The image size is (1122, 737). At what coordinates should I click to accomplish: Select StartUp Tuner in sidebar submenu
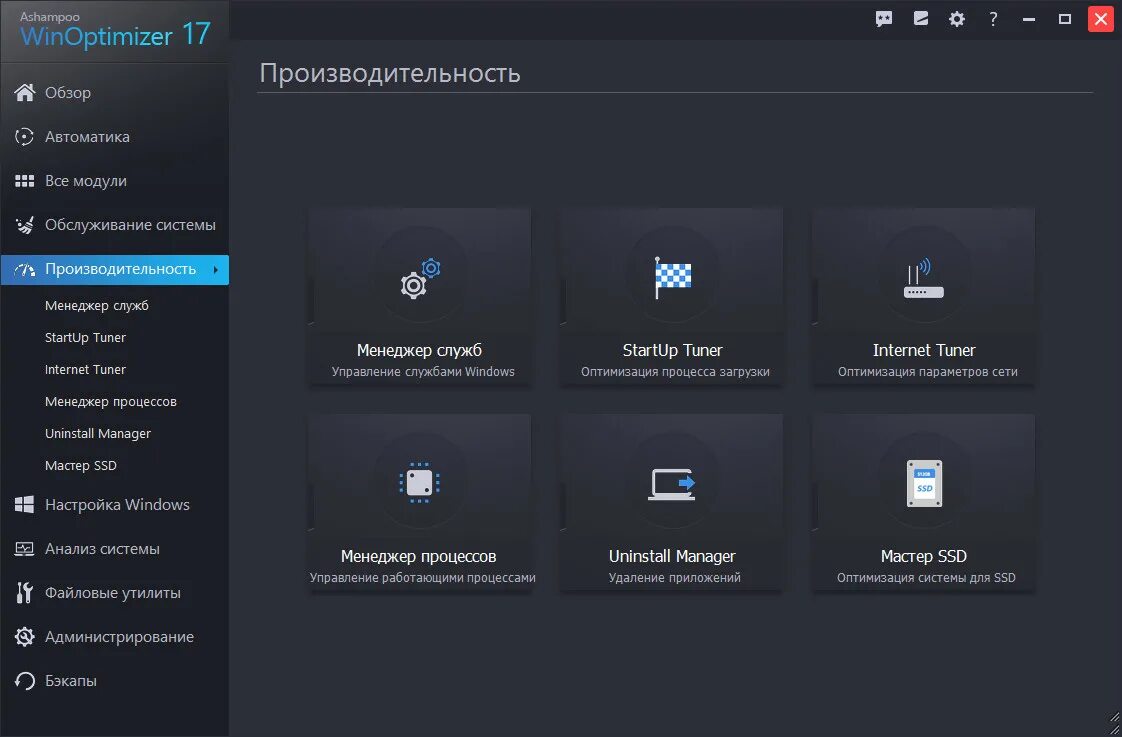tap(85, 338)
